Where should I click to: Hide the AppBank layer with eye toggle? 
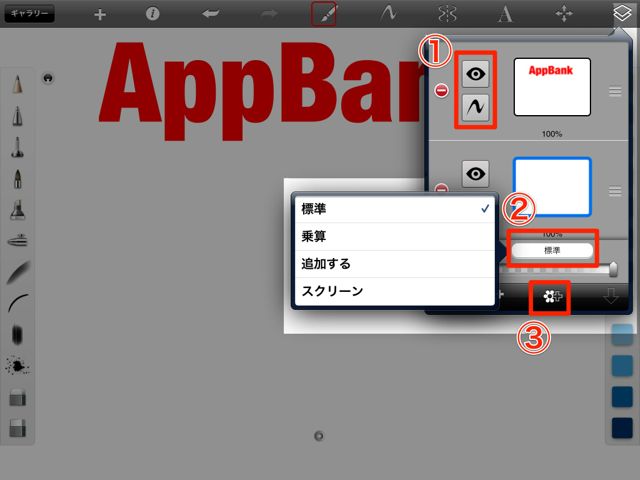point(476,74)
